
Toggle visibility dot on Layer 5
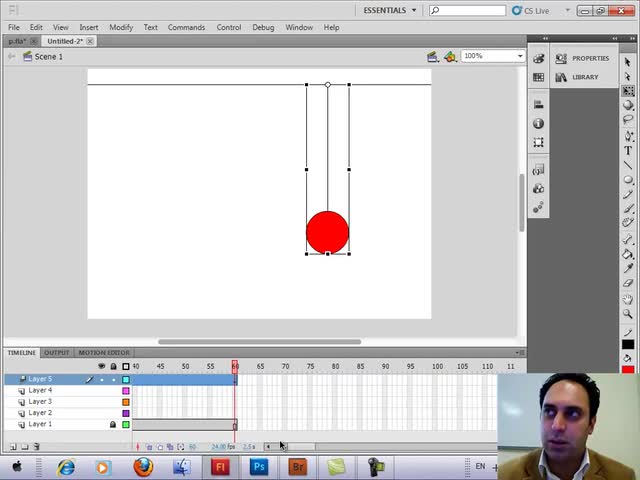coord(102,380)
